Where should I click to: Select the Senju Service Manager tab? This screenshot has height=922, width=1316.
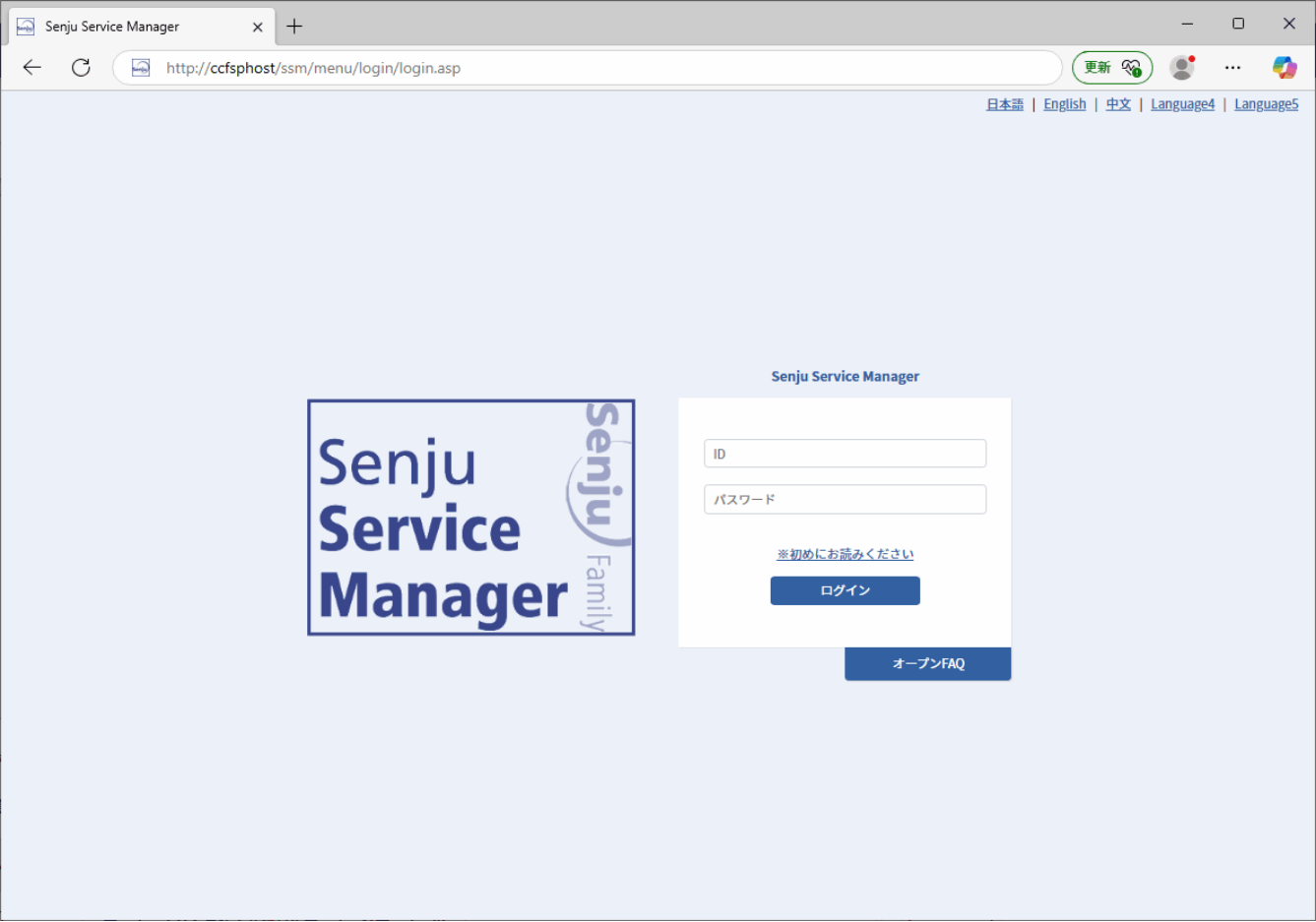pos(142,27)
